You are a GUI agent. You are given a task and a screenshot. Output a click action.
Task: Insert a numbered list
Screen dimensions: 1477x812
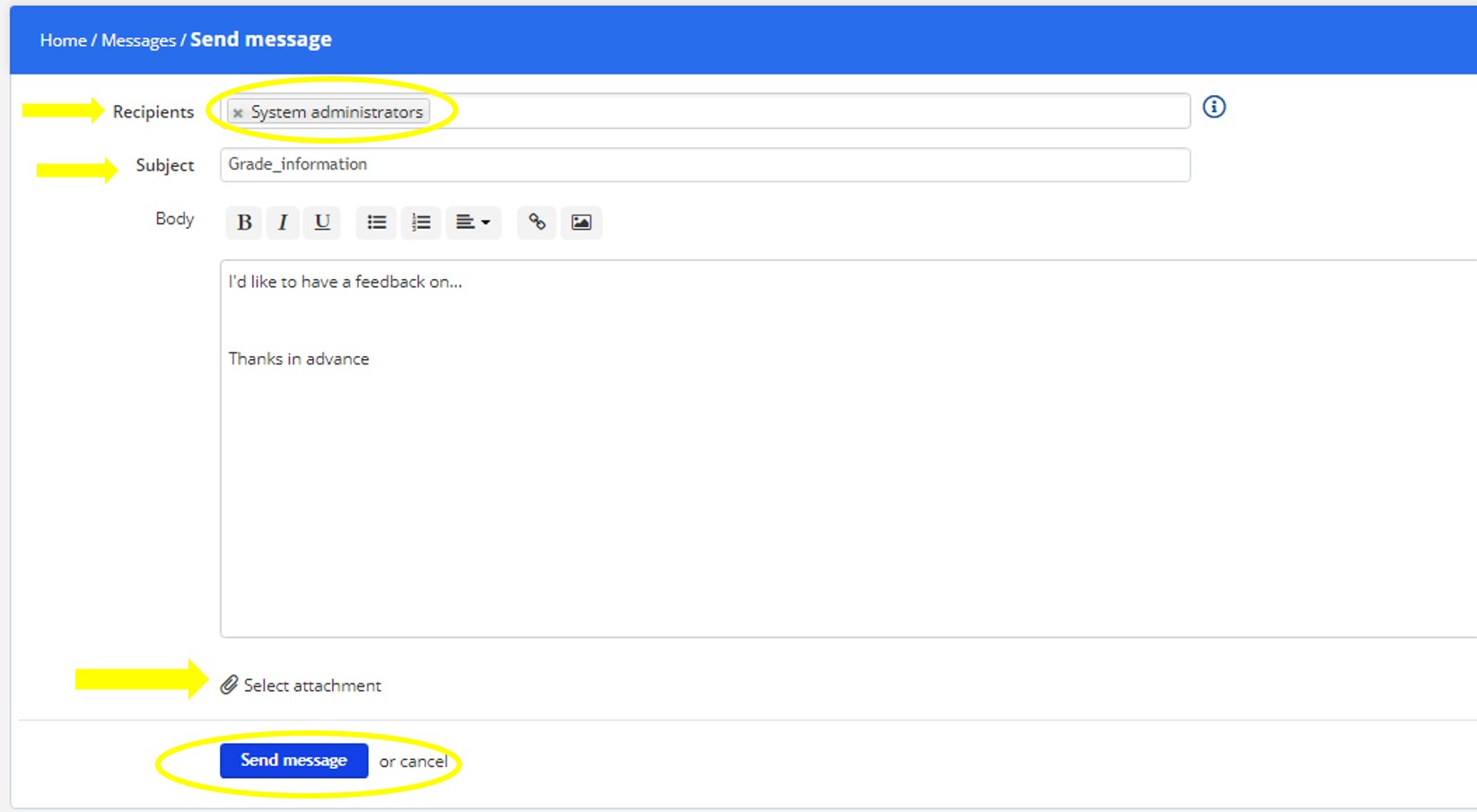pyautogui.click(x=421, y=223)
